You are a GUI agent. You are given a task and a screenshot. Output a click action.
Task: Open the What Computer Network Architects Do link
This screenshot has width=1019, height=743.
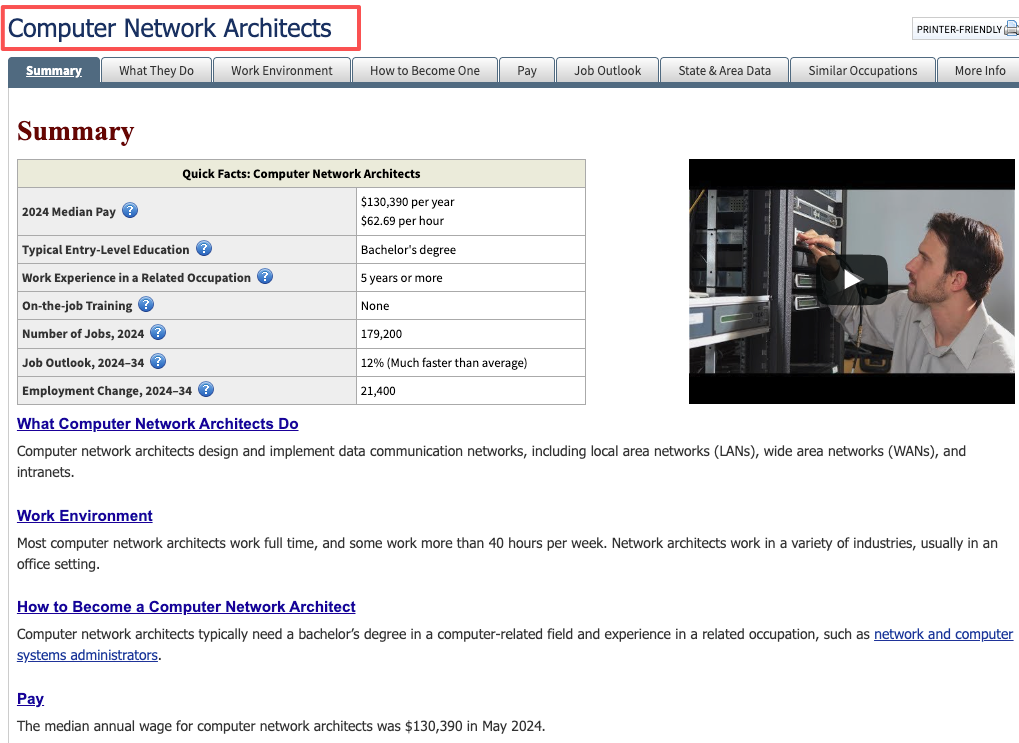pos(157,423)
